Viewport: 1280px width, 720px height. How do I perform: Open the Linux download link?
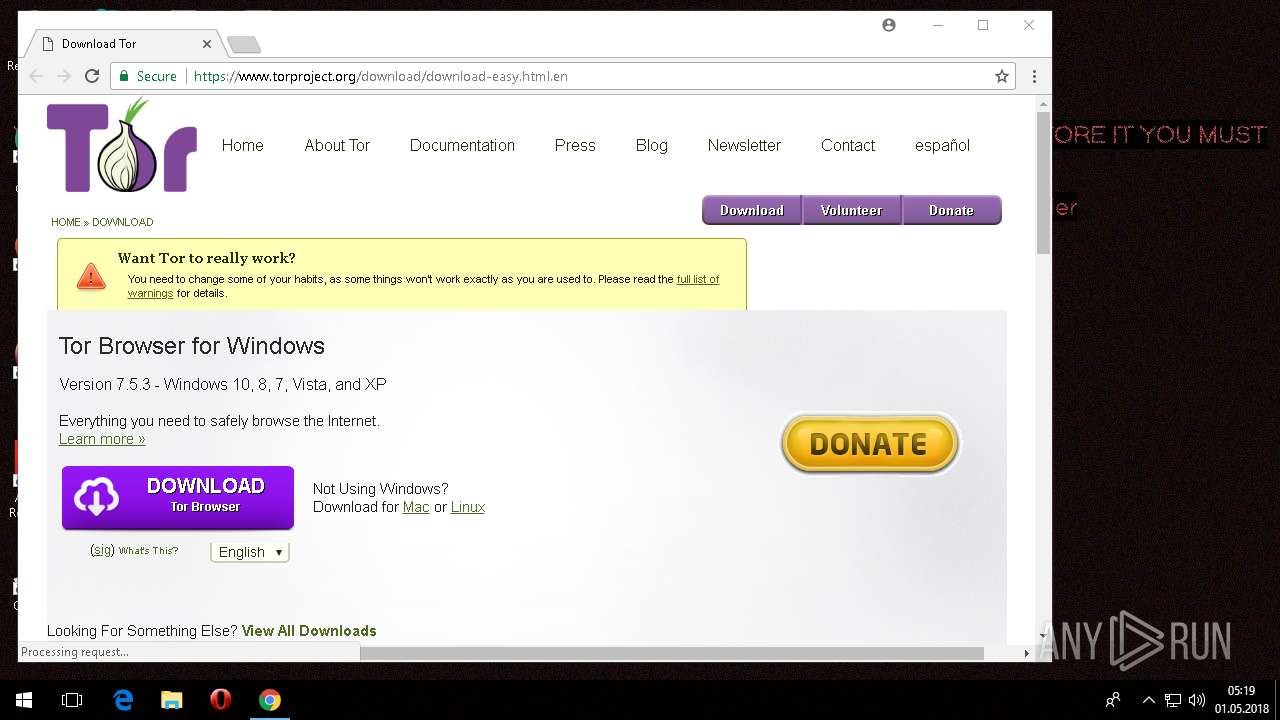(x=468, y=507)
